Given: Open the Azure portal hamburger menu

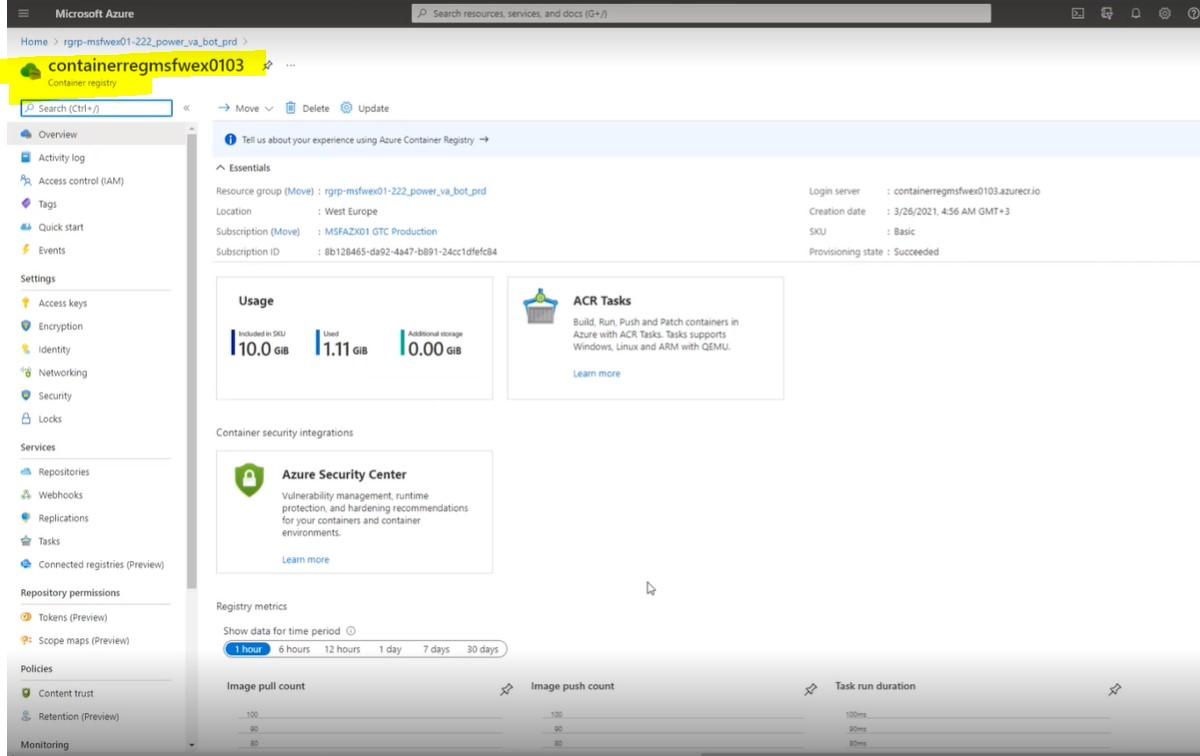Looking at the screenshot, I should point(23,14).
